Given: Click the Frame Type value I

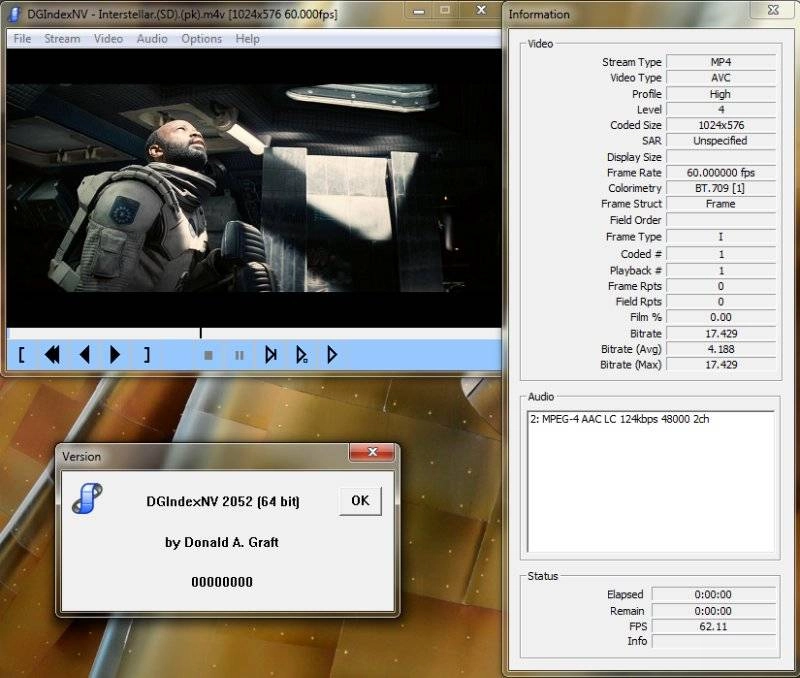Looking at the screenshot, I should click(x=720, y=237).
